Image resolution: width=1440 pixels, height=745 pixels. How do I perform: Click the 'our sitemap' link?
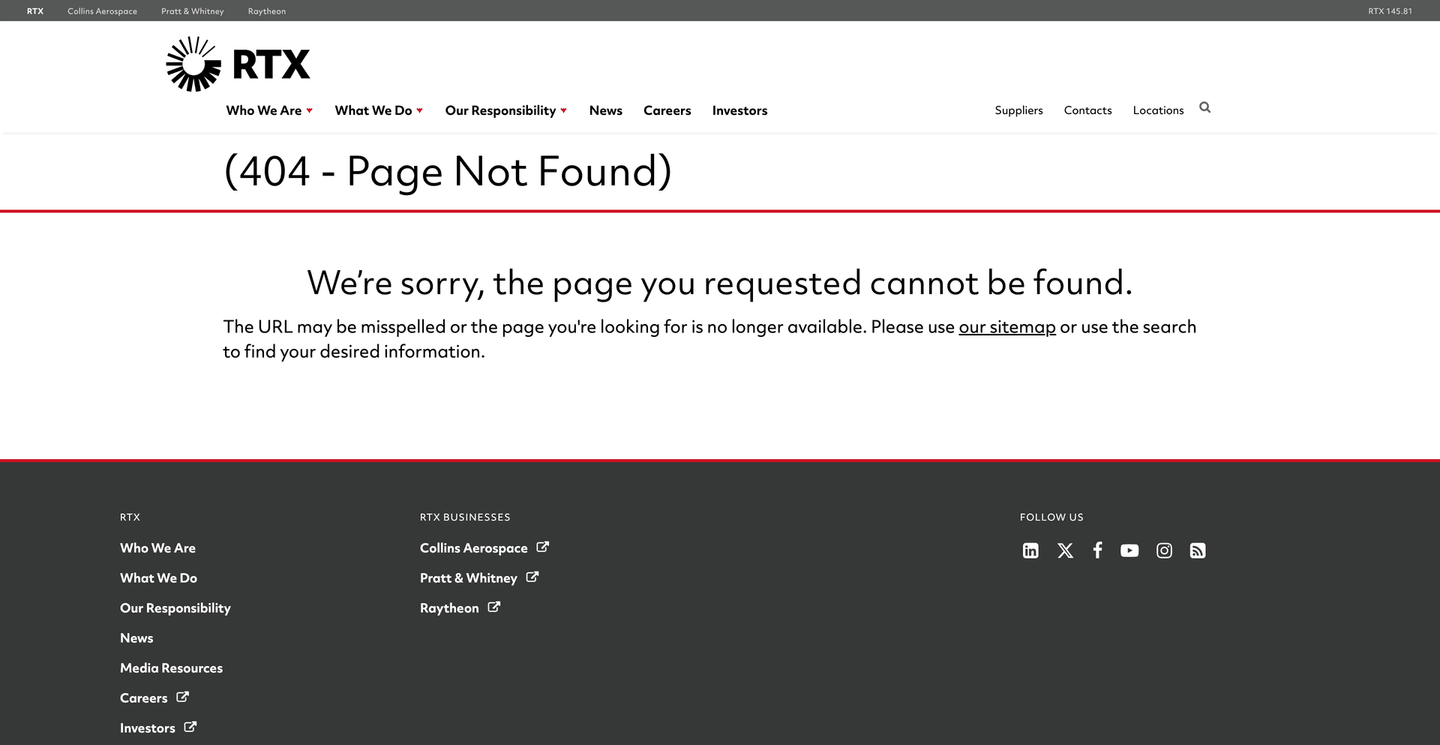pyautogui.click(x=1007, y=327)
